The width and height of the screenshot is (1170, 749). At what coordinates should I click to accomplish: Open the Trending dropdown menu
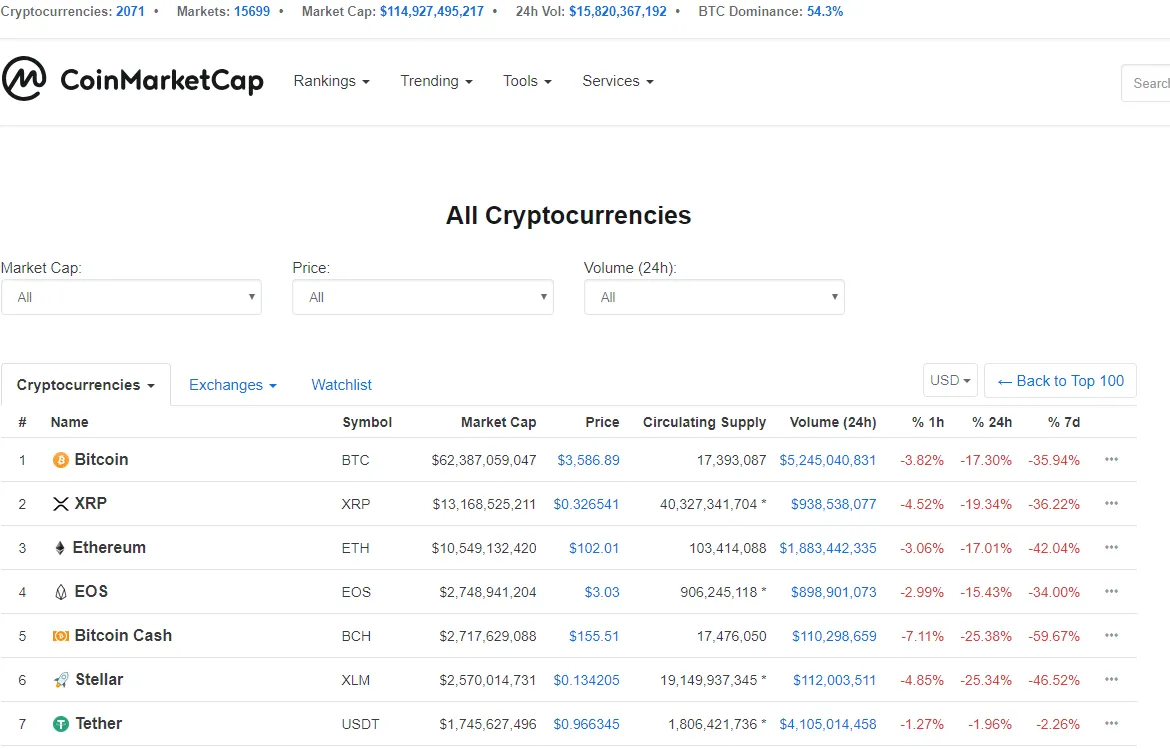(x=437, y=81)
